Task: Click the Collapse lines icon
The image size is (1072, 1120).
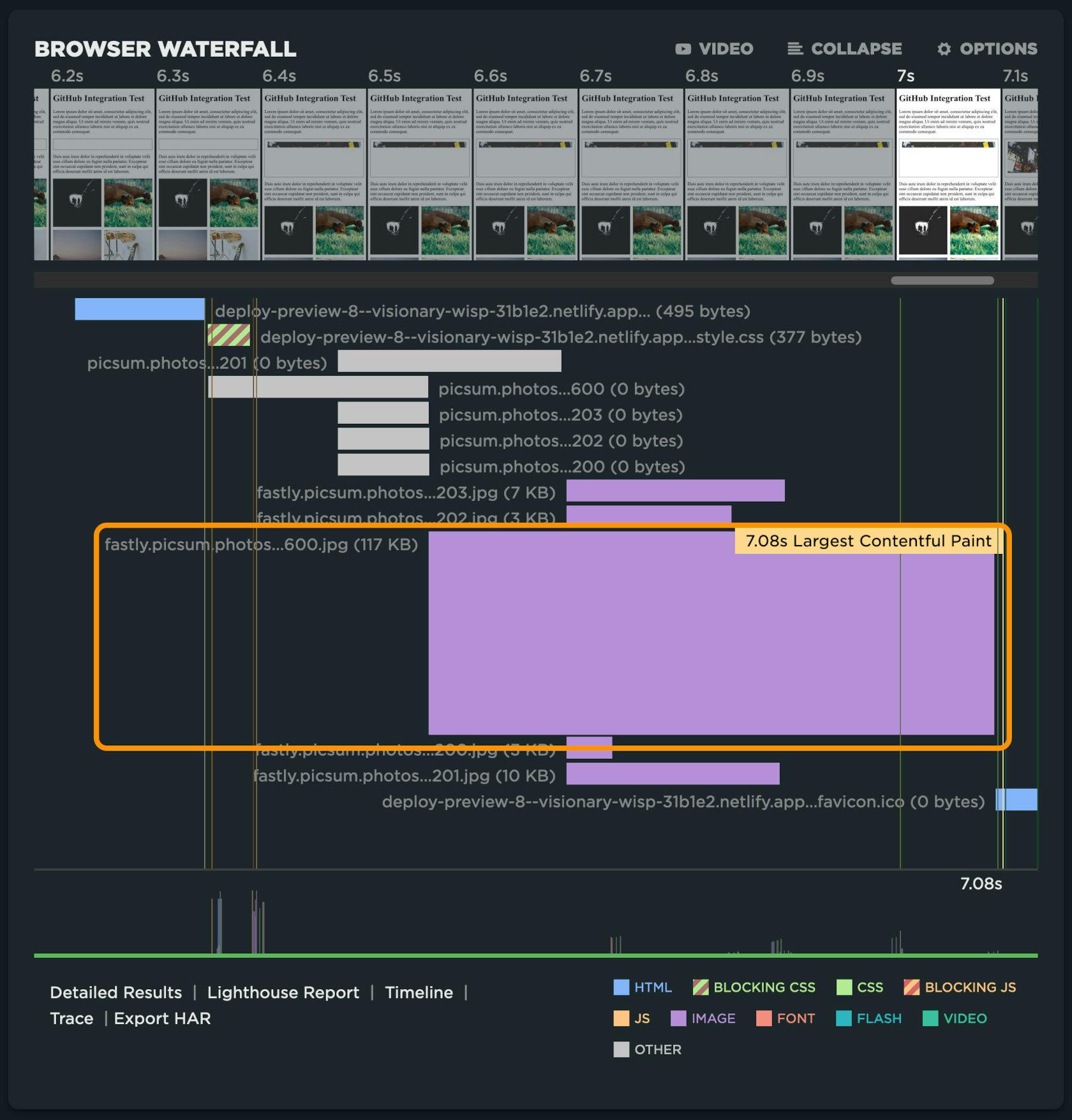Action: click(794, 49)
